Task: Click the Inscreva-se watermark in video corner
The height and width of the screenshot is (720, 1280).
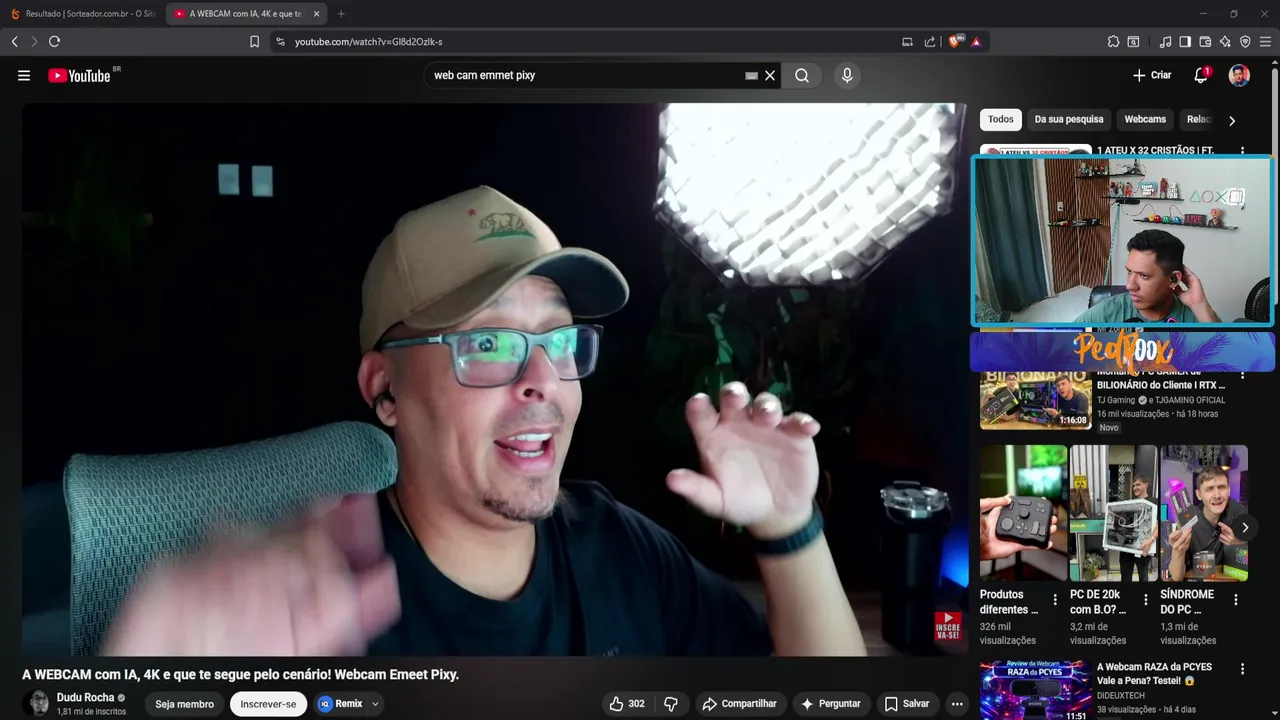Action: point(947,626)
